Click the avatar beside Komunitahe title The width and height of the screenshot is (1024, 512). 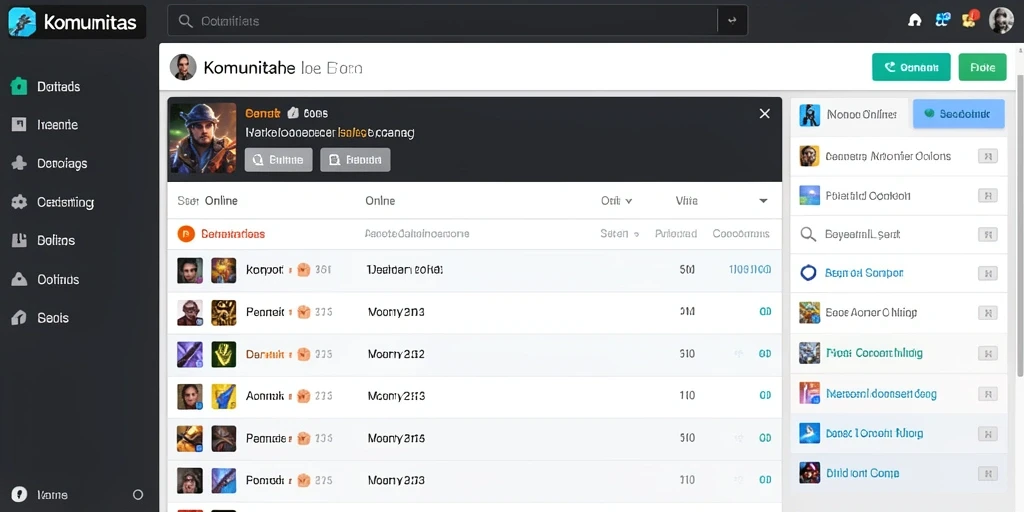pyautogui.click(x=183, y=67)
